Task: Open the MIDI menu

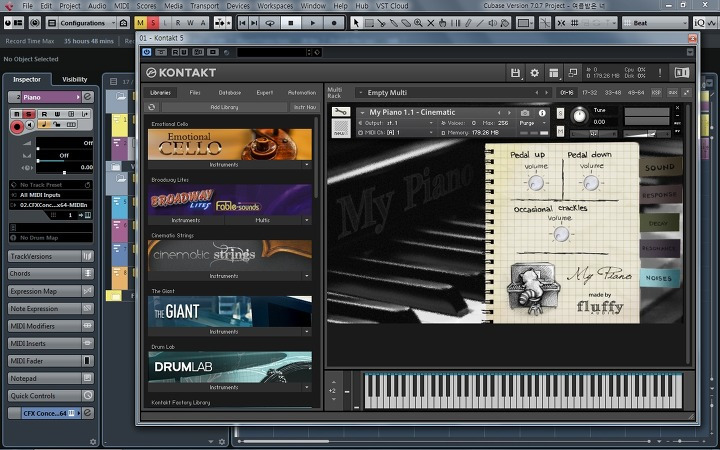Action: (121, 6)
